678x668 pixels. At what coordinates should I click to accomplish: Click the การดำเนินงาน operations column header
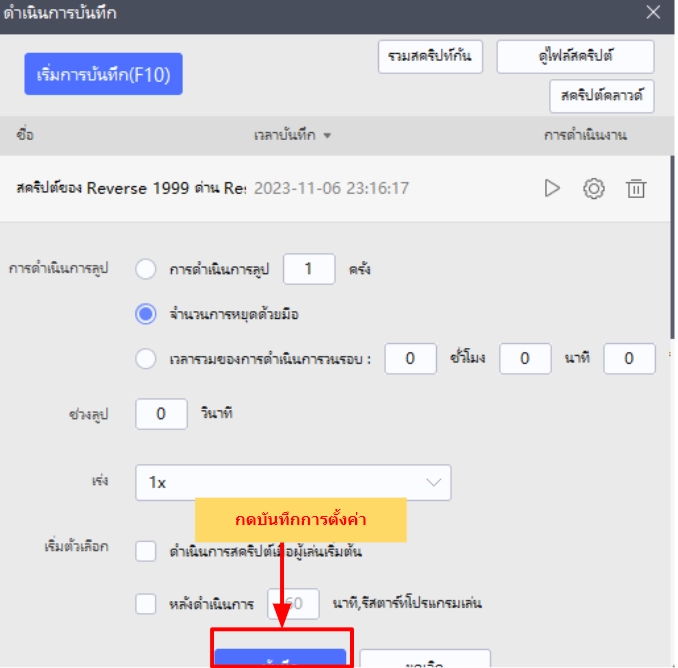point(585,135)
